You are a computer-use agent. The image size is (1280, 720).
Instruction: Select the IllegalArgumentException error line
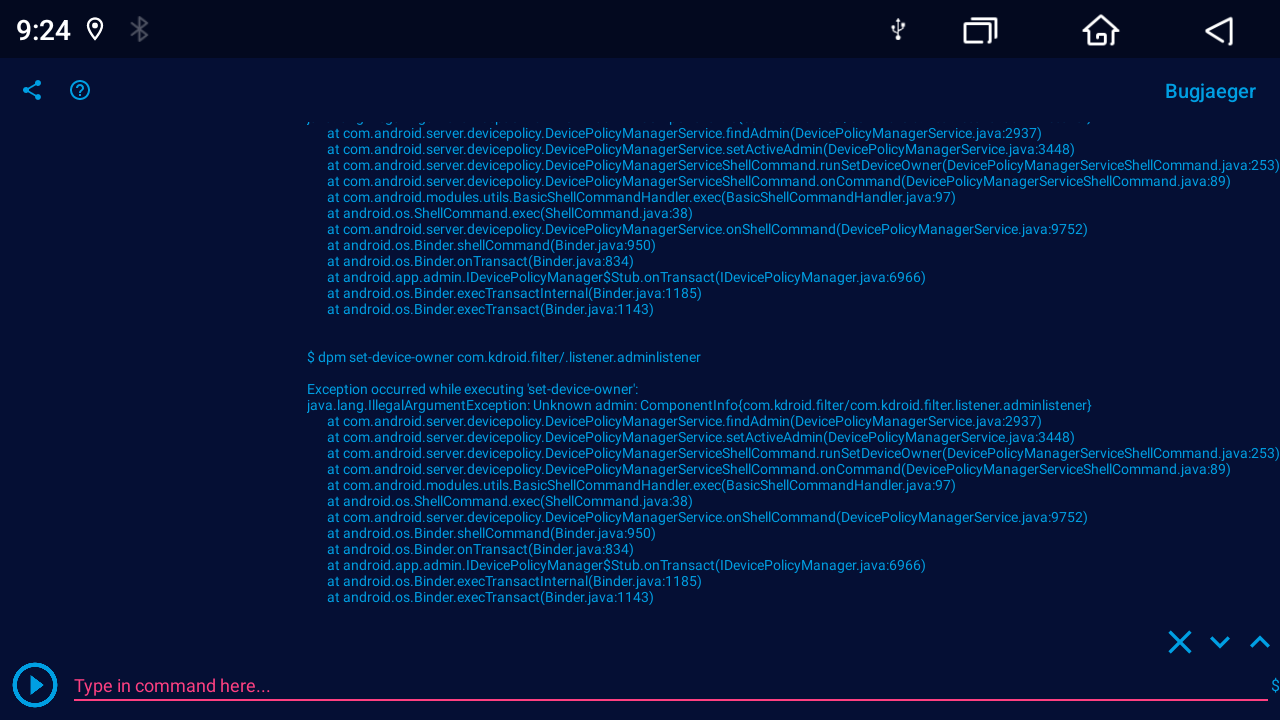698,405
